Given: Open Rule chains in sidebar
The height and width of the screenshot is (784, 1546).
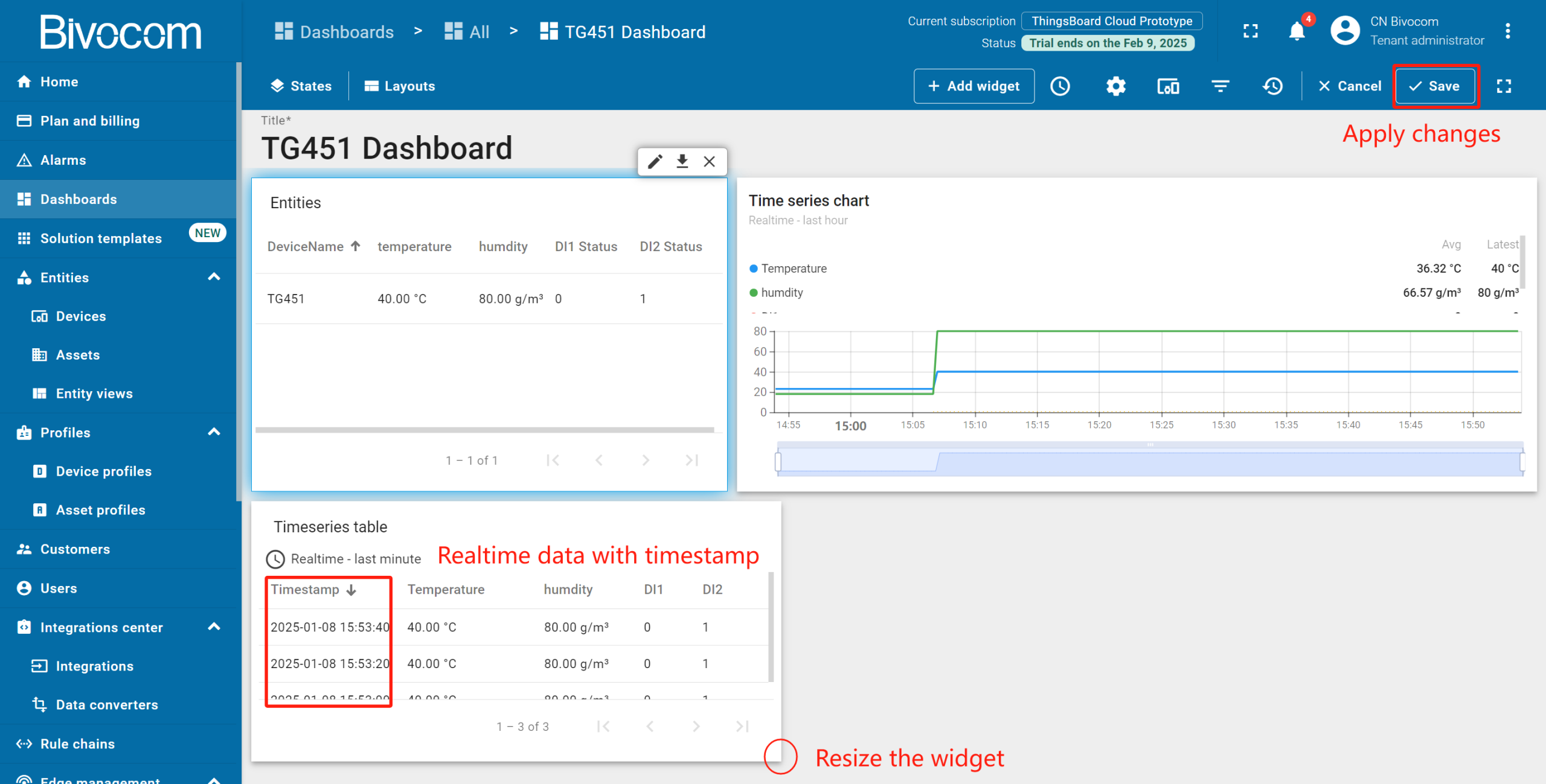Looking at the screenshot, I should click(x=77, y=744).
